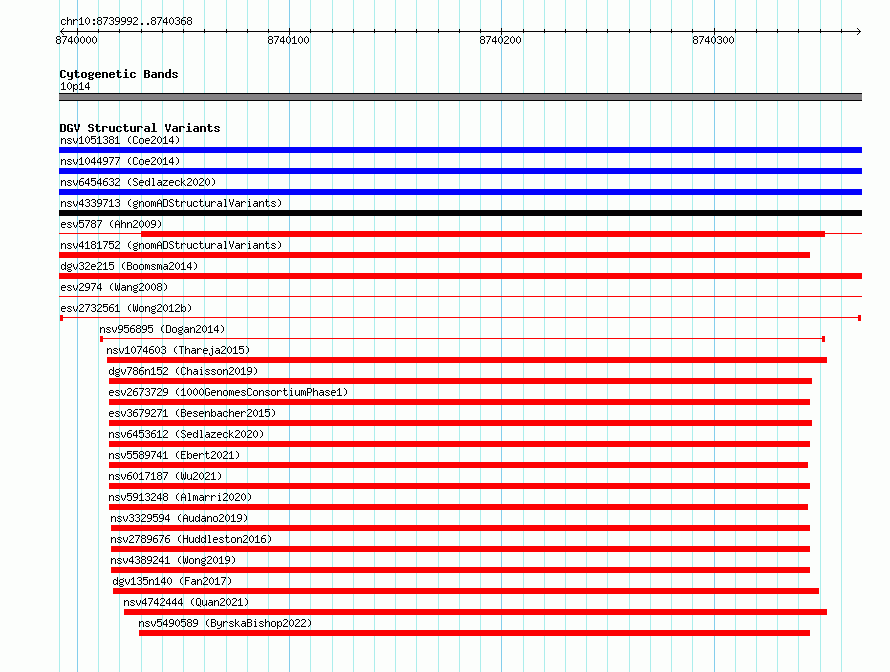The width and height of the screenshot is (890, 672).
Task: Click the DGV Structural Variants track title
Action: [x=140, y=128]
